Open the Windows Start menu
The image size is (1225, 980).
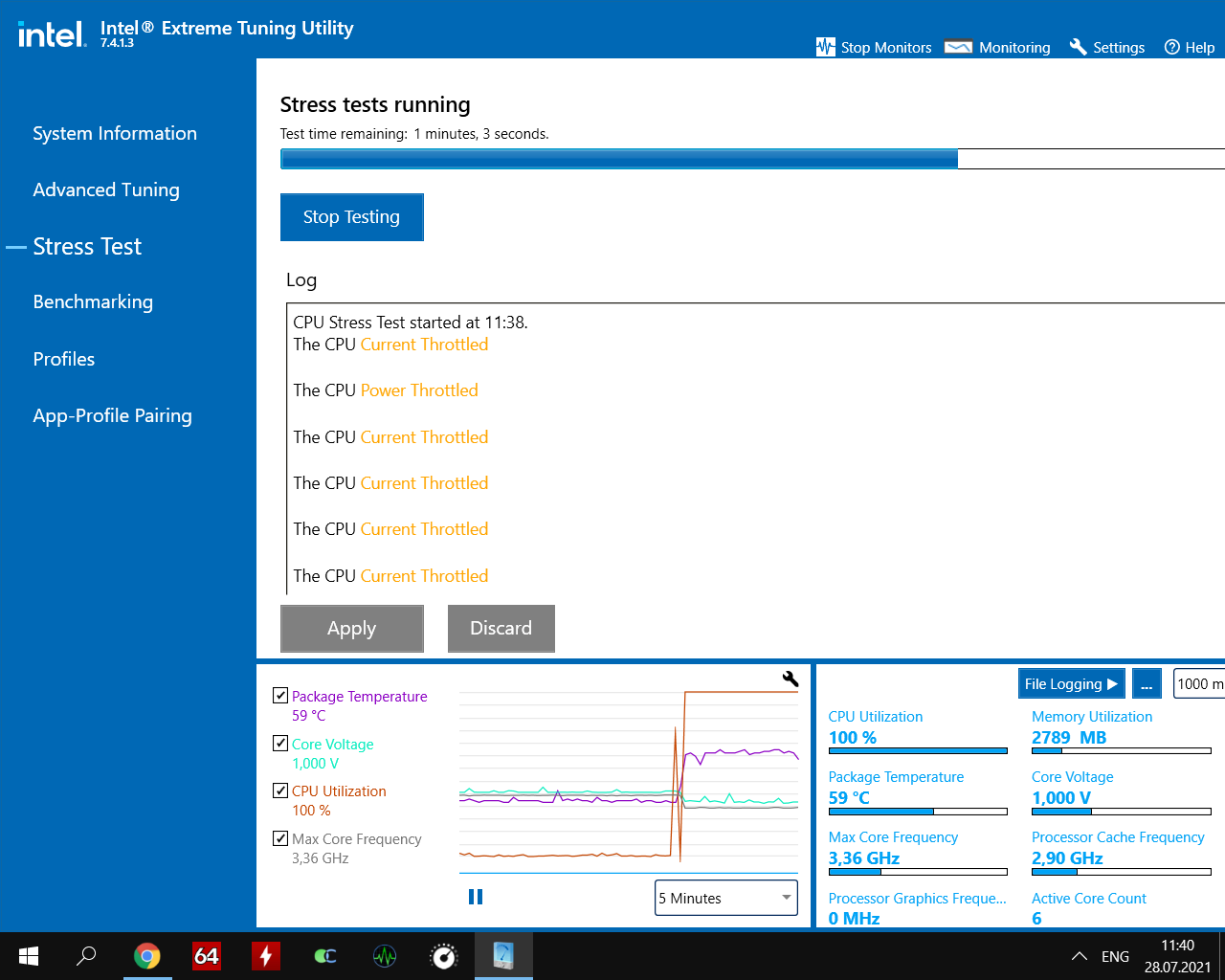[29, 956]
